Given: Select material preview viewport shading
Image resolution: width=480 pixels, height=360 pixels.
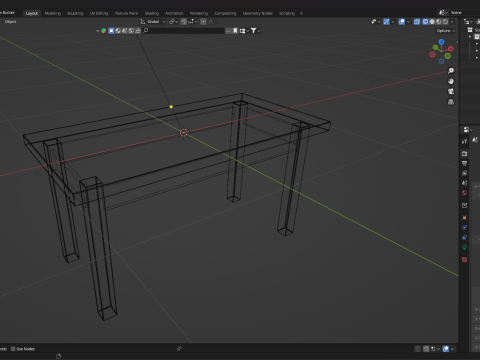Looking at the screenshot, I should click(x=439, y=22).
